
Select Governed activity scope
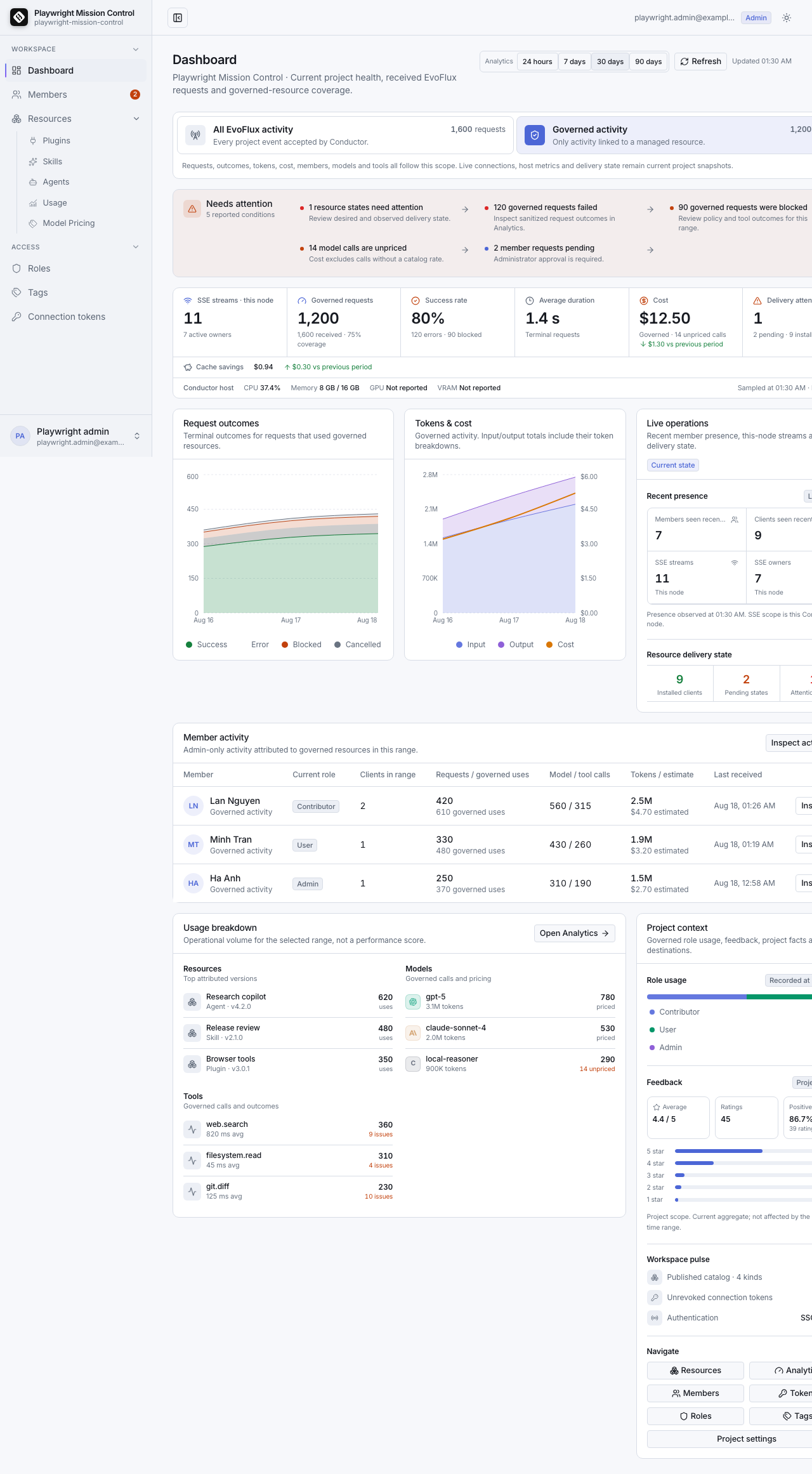coord(664,135)
